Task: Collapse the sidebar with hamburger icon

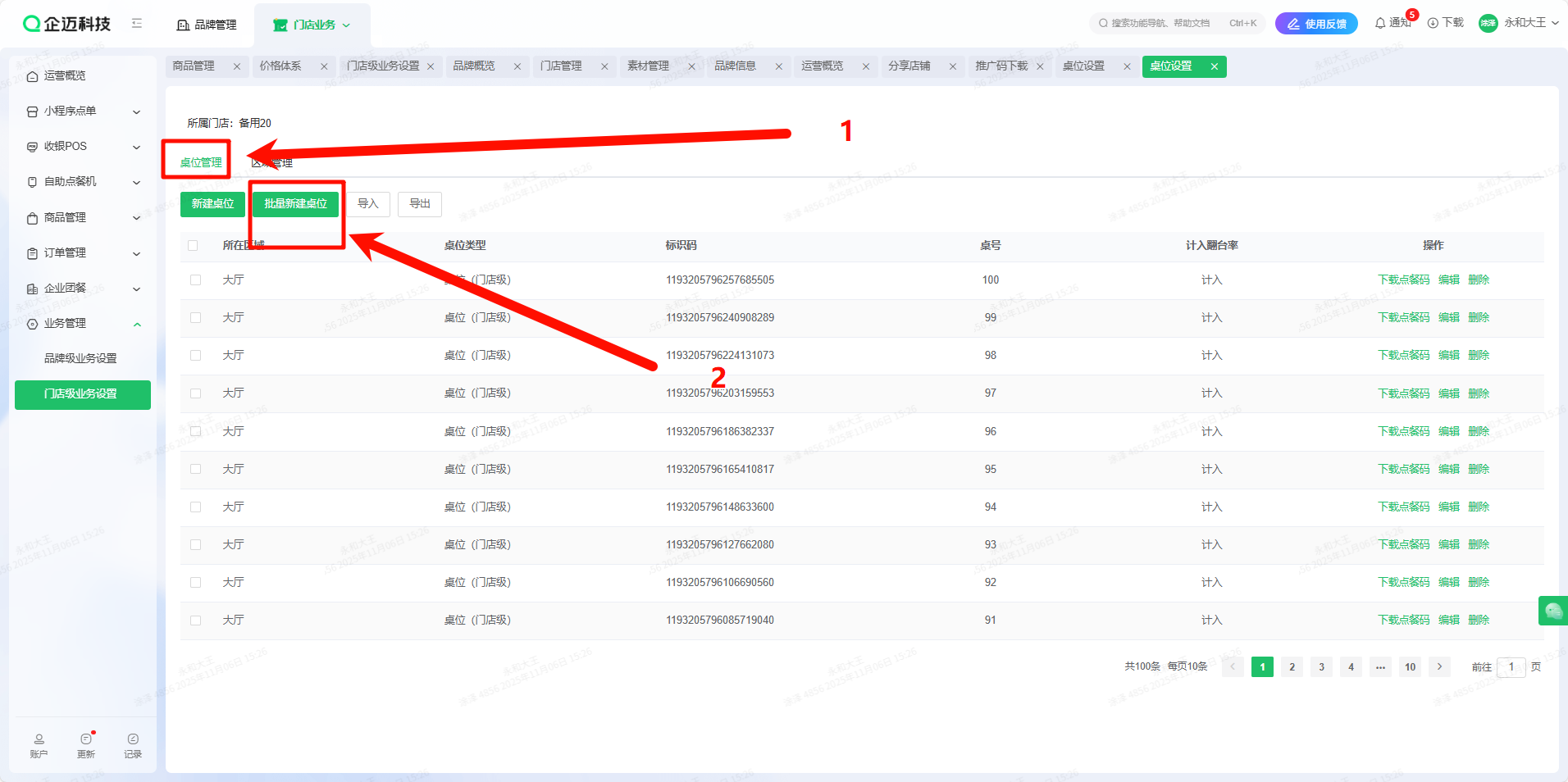Action: tap(137, 24)
